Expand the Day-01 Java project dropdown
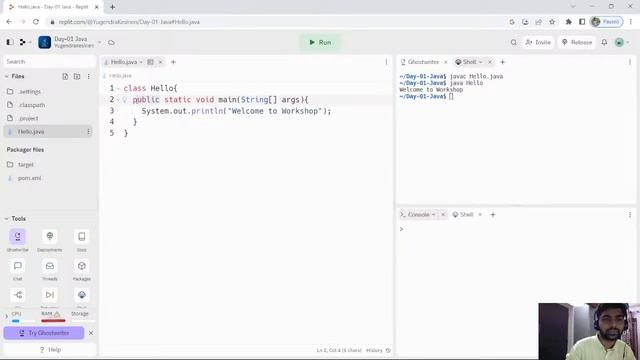Viewport: 640px width, 360px height. [99, 42]
